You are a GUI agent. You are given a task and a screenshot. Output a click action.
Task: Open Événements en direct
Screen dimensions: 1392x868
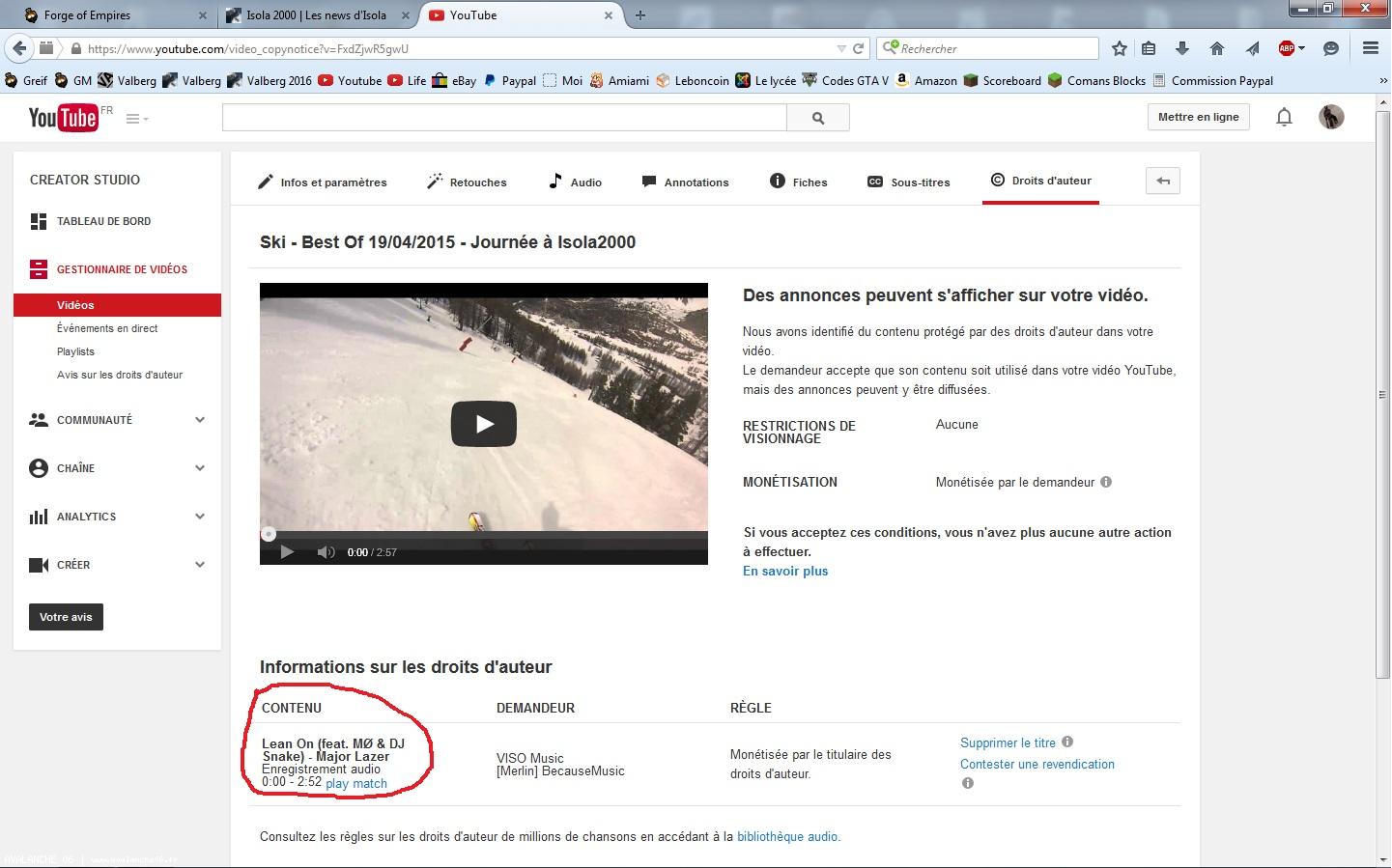pyautogui.click(x=107, y=328)
